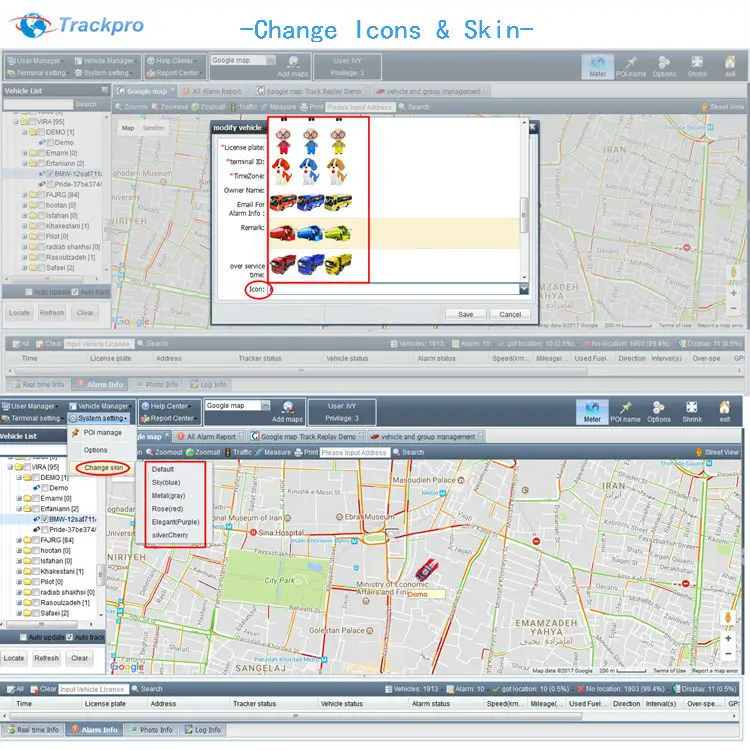Viewport: 750px width, 750px height.
Task: Expand Isfahan [0] group in the undimmed tree
Action: click(19, 561)
